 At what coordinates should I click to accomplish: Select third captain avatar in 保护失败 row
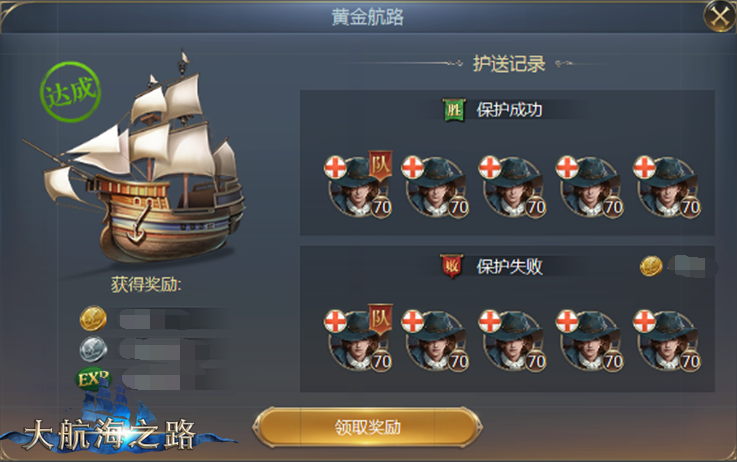[512, 341]
